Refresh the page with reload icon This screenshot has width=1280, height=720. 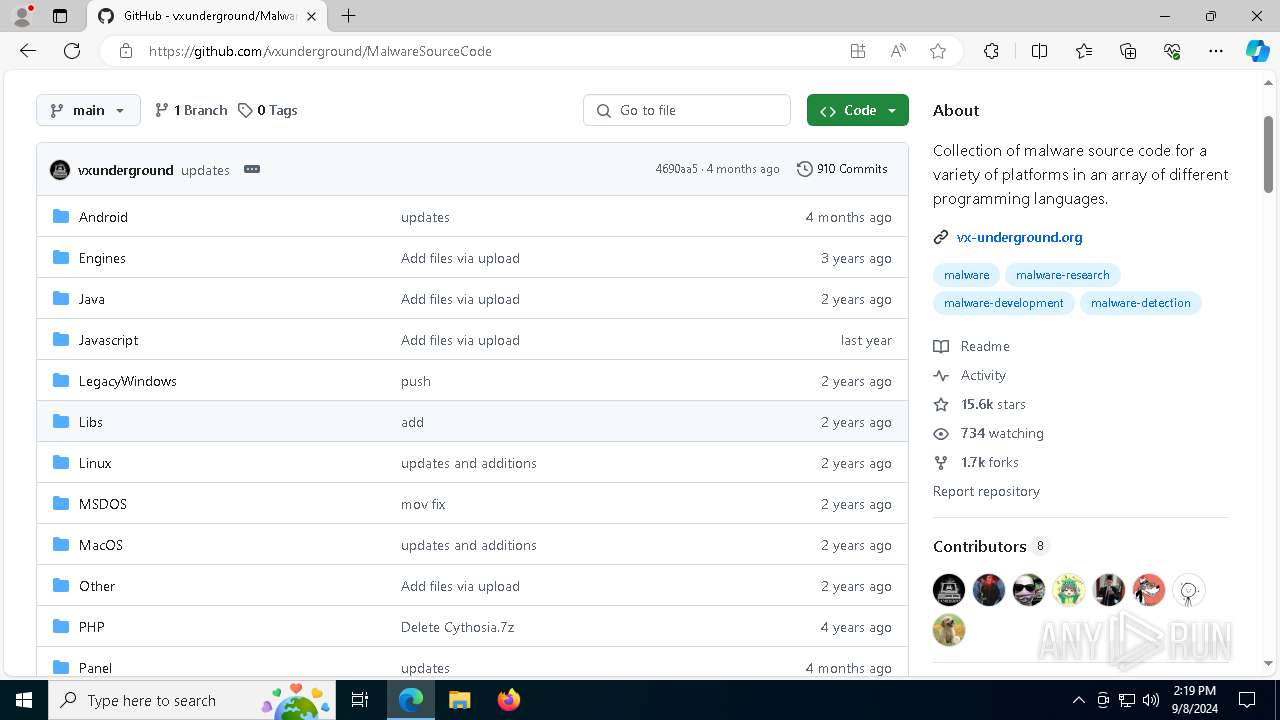point(72,51)
